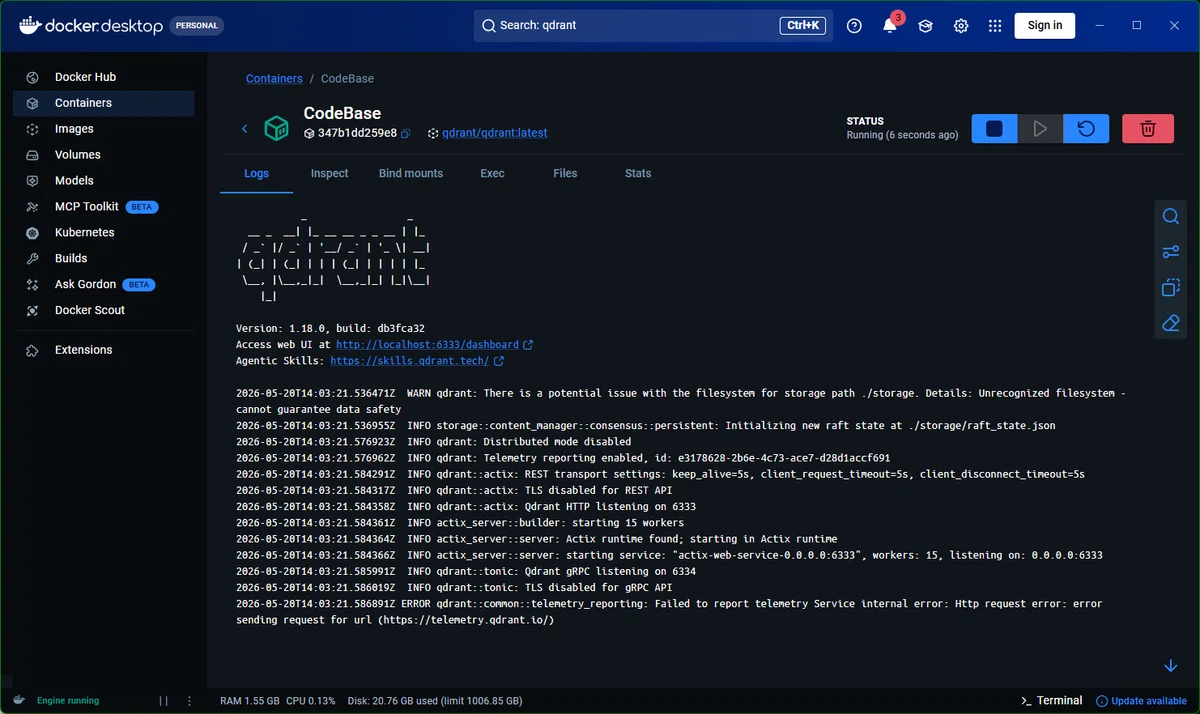1200x714 pixels.
Task: Jump to bottom of logs arrow
Action: (x=1170, y=666)
